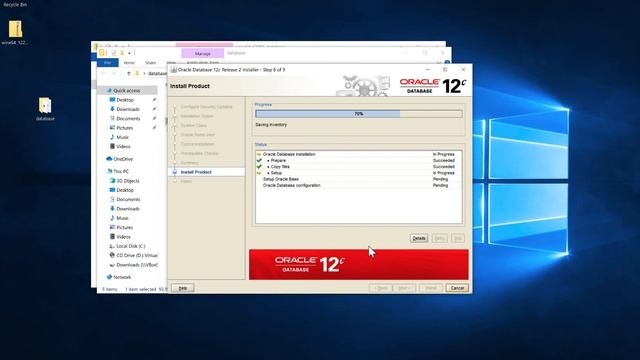Select Documents under This PC in Explorer
Image resolution: width=640 pixels, height=360 pixels.
(x=128, y=200)
